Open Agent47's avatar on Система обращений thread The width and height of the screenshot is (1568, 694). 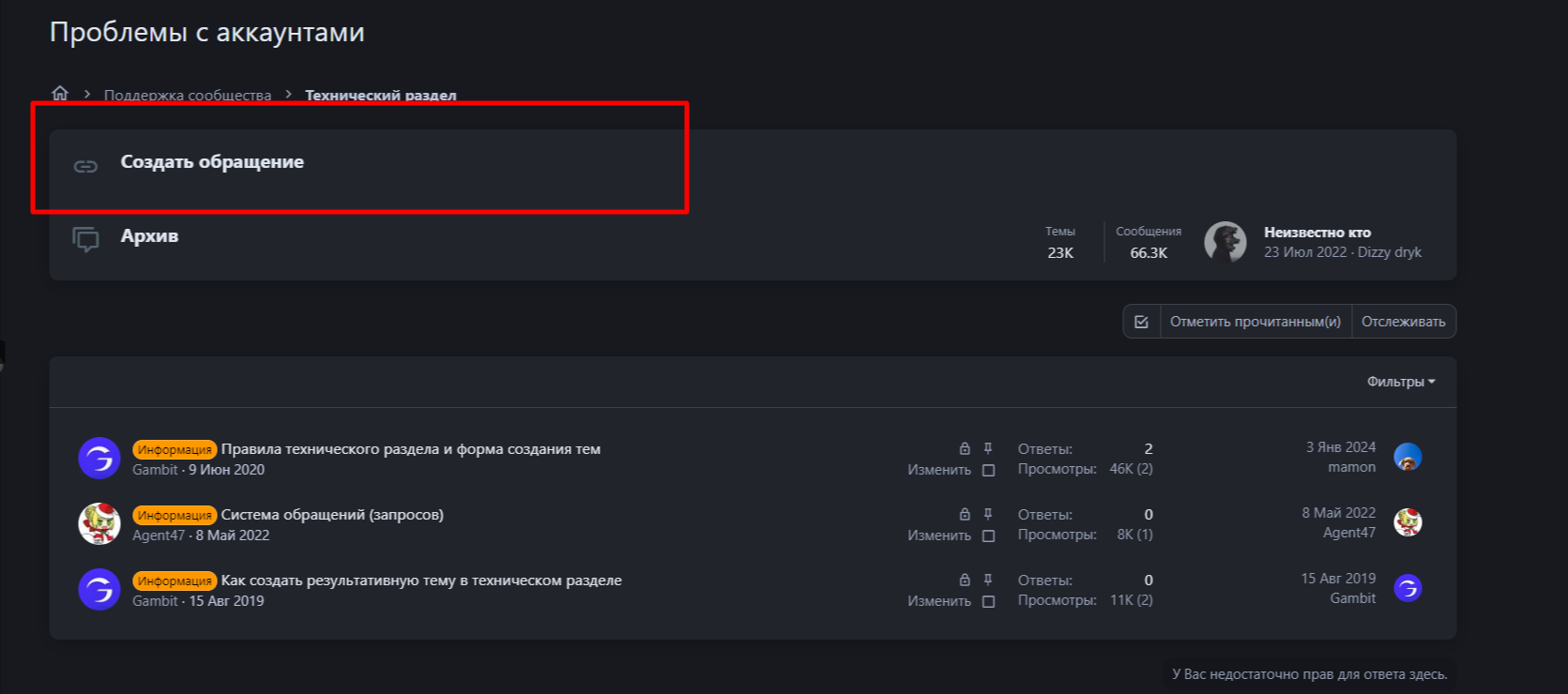pyautogui.click(x=99, y=524)
